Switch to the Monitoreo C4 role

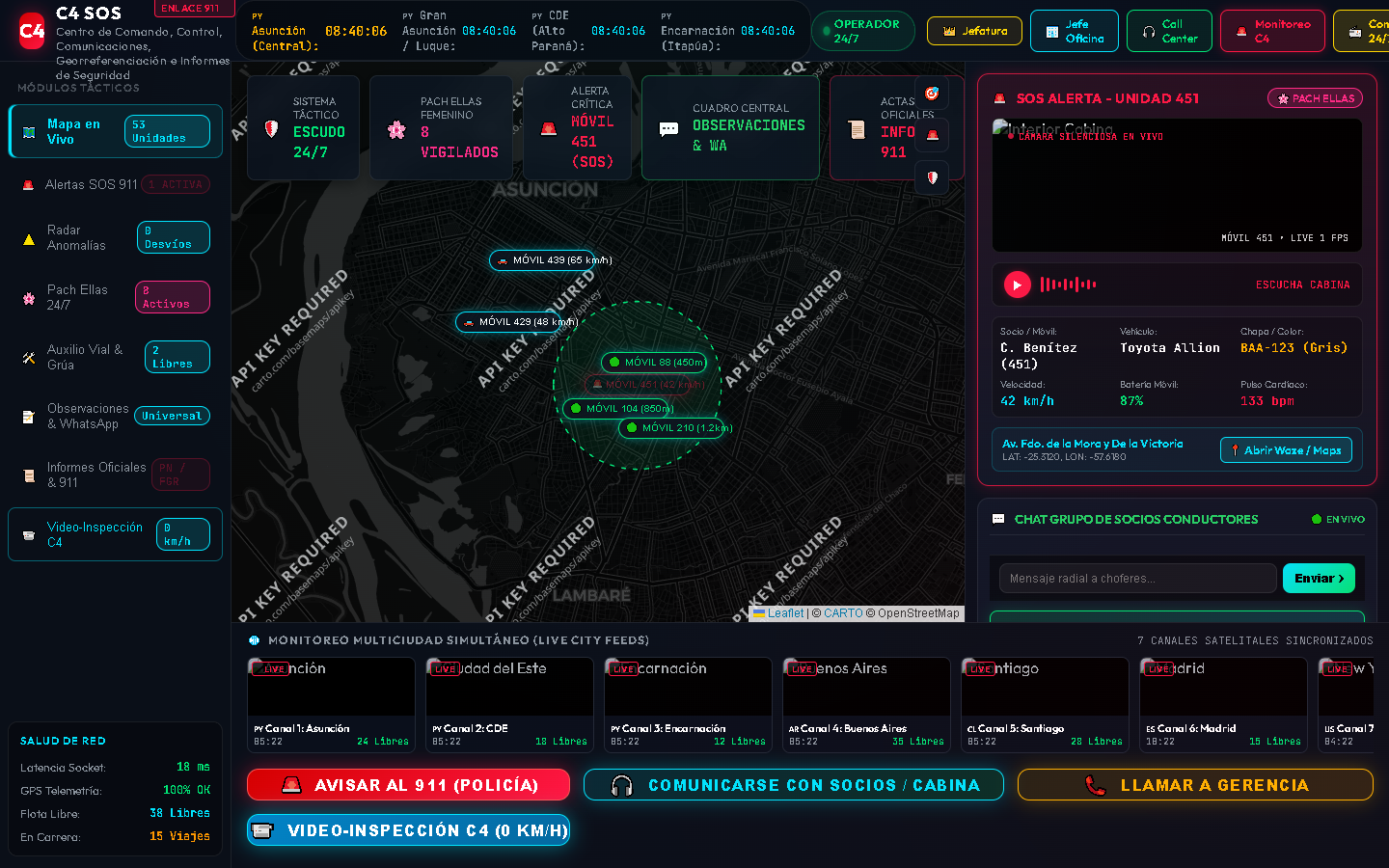coord(1272,31)
